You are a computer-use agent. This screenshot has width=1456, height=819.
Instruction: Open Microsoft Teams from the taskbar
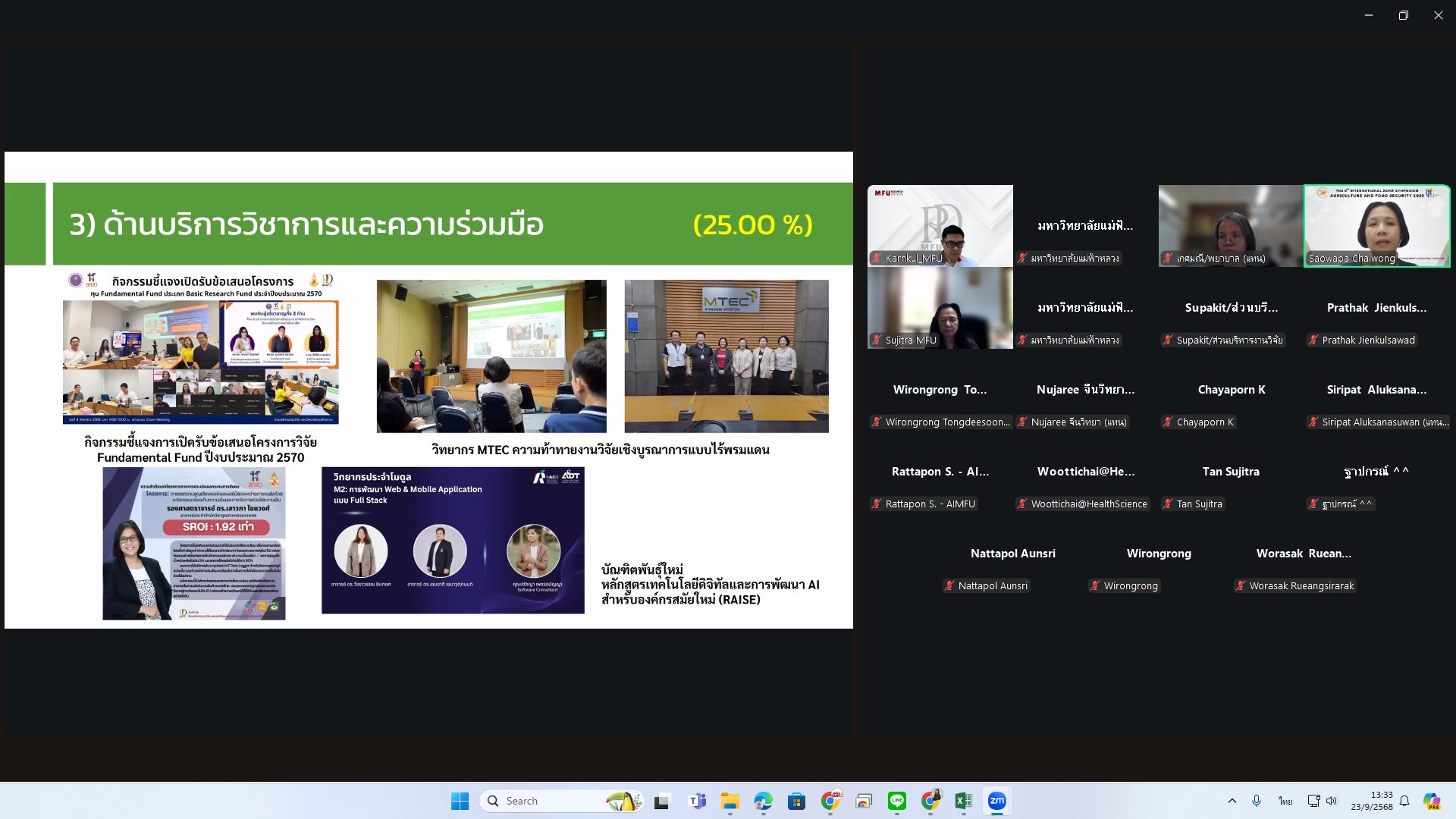click(x=696, y=801)
